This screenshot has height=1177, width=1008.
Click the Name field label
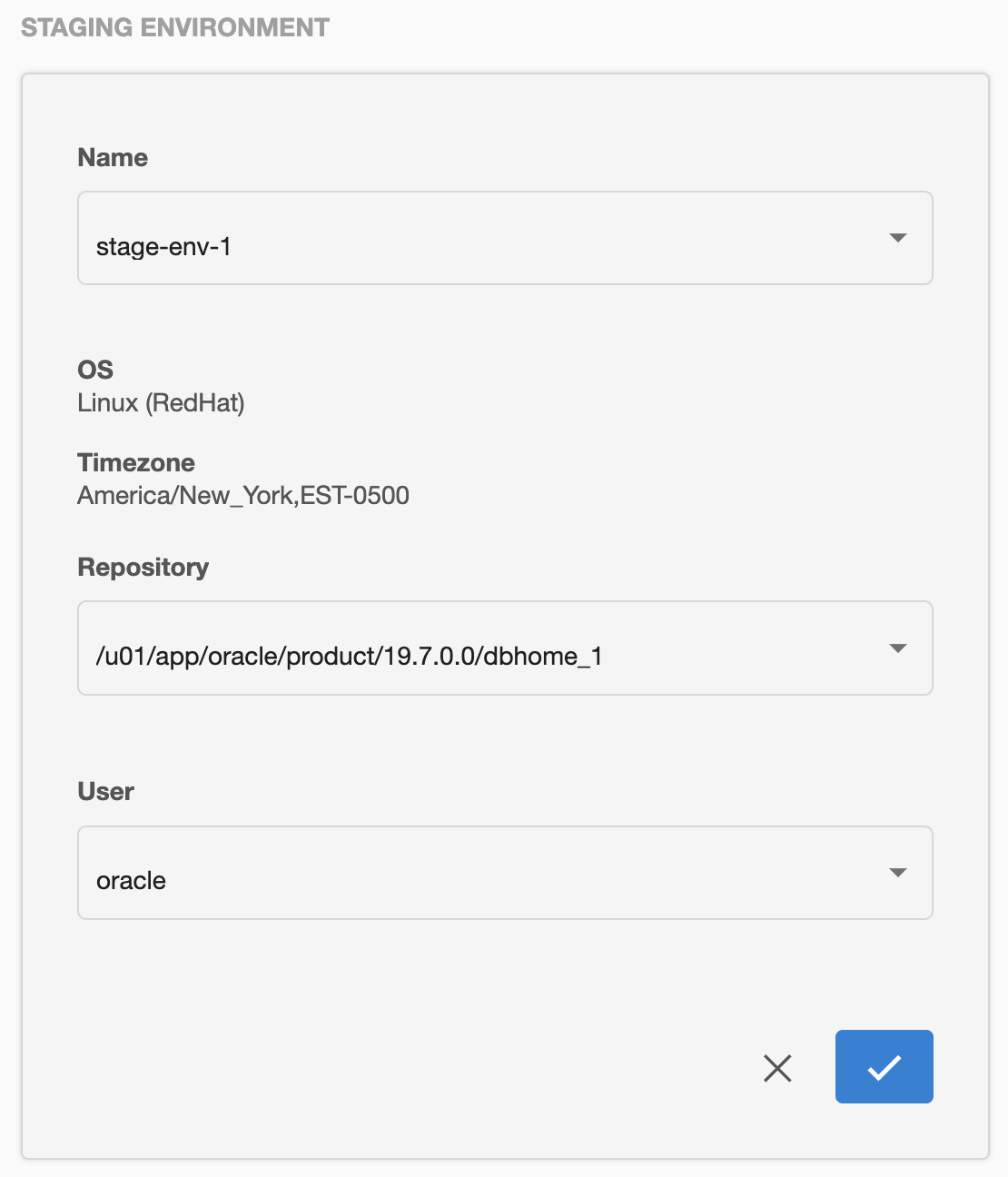[x=113, y=158]
